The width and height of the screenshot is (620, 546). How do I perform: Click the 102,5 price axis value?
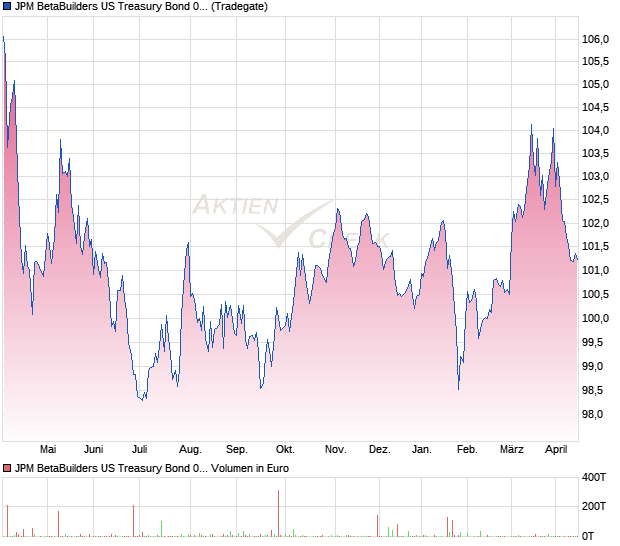pyautogui.click(x=595, y=200)
